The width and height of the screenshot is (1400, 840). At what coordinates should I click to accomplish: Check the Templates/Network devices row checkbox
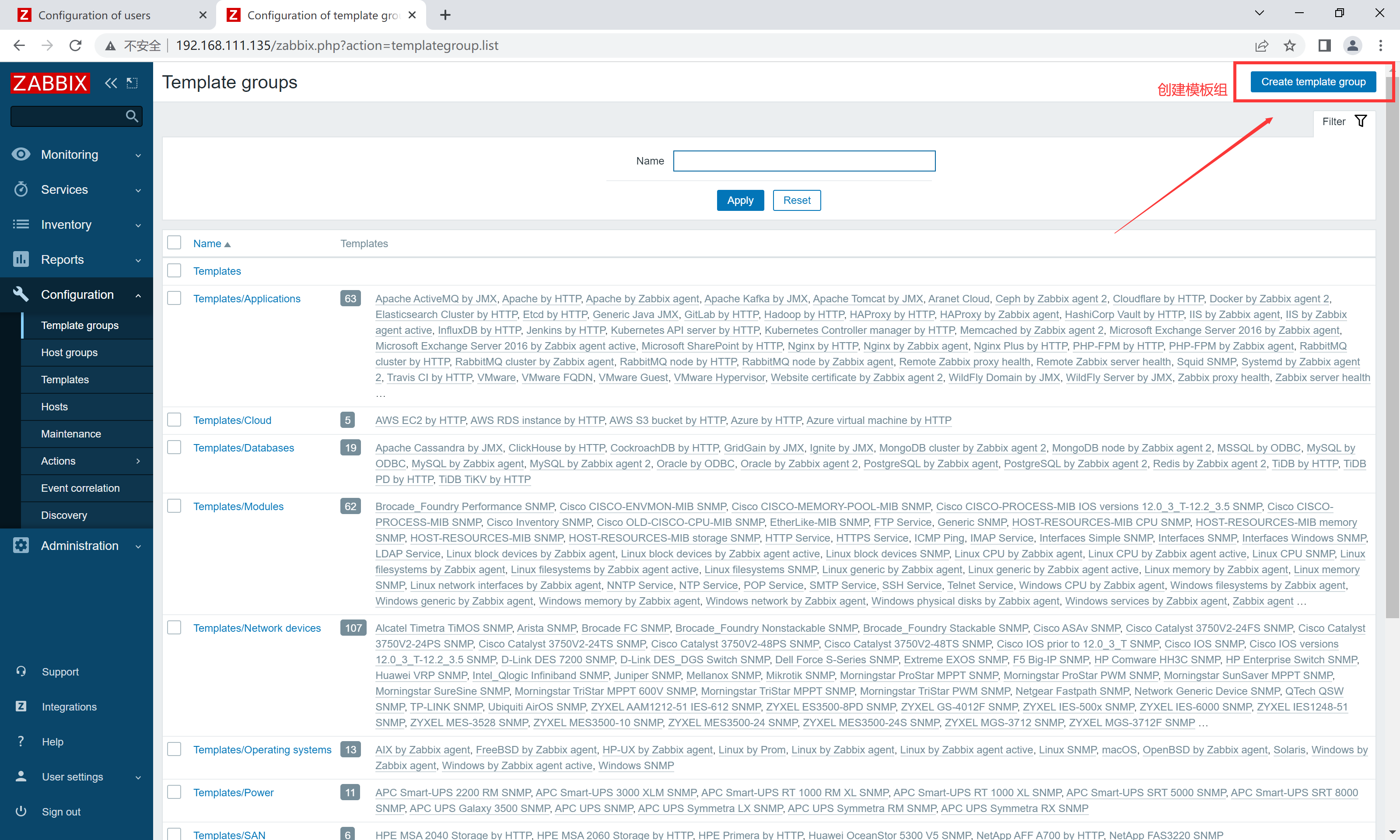point(174,627)
